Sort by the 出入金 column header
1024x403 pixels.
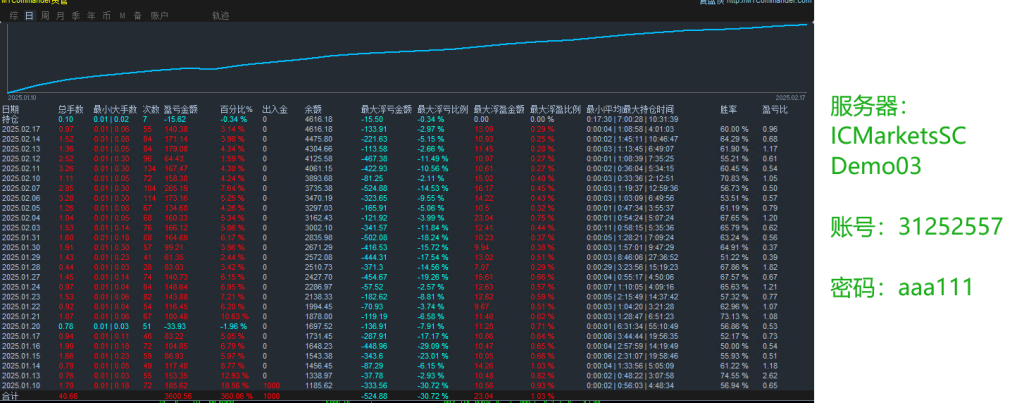[x=275, y=110]
